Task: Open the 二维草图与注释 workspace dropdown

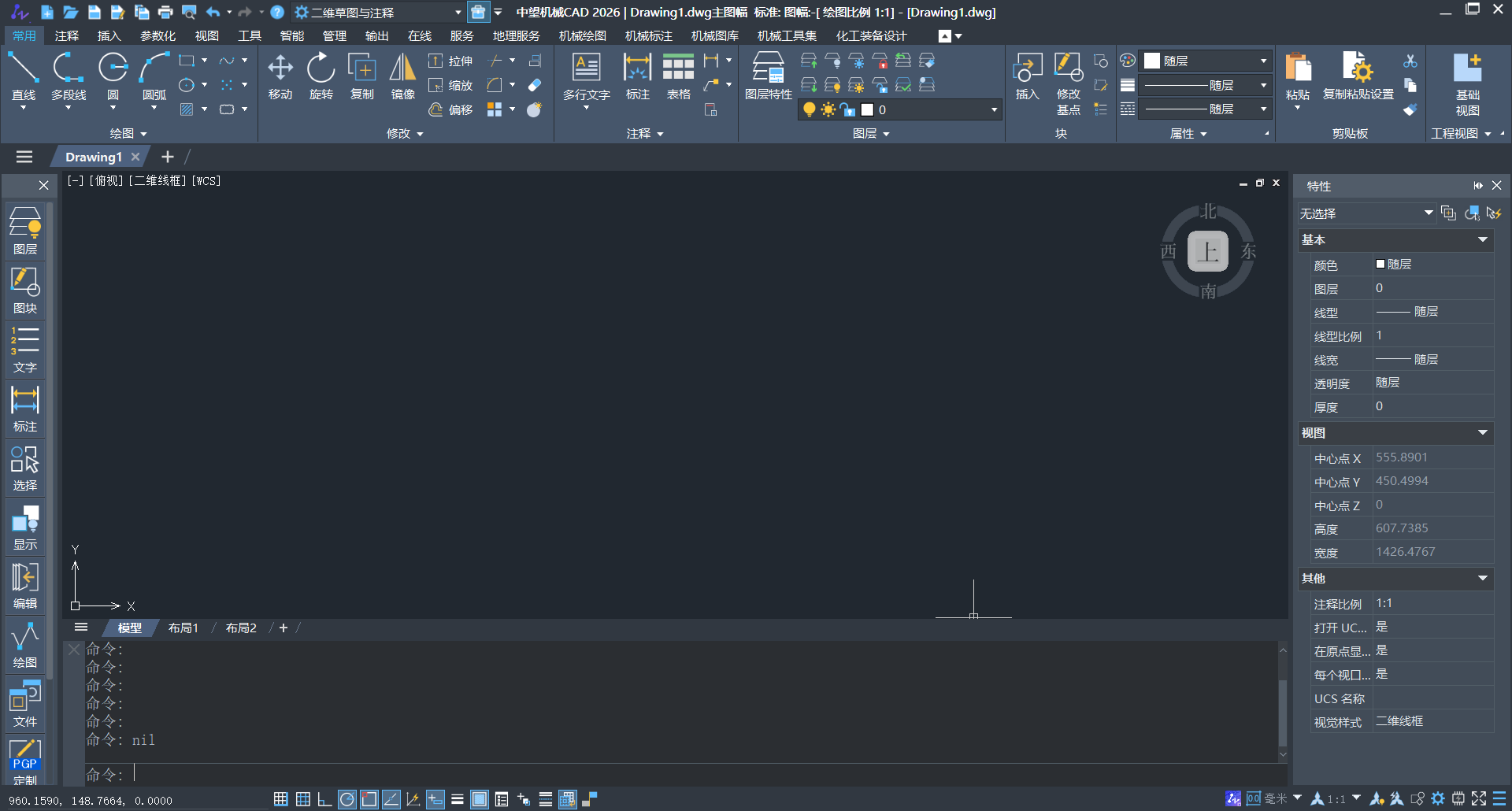Action: 378,13
